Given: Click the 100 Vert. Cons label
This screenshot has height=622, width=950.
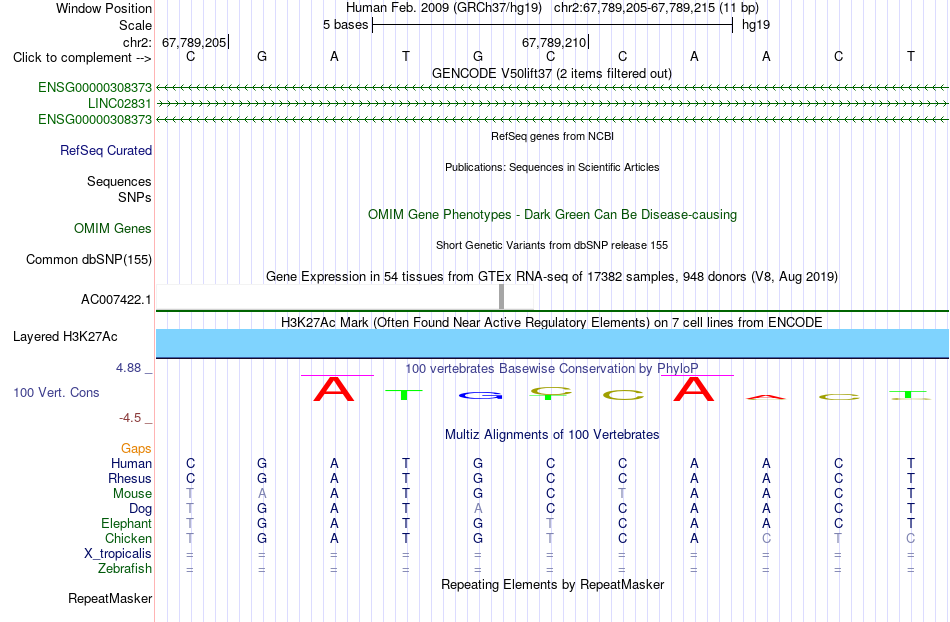Looking at the screenshot, I should pyautogui.click(x=56, y=392).
